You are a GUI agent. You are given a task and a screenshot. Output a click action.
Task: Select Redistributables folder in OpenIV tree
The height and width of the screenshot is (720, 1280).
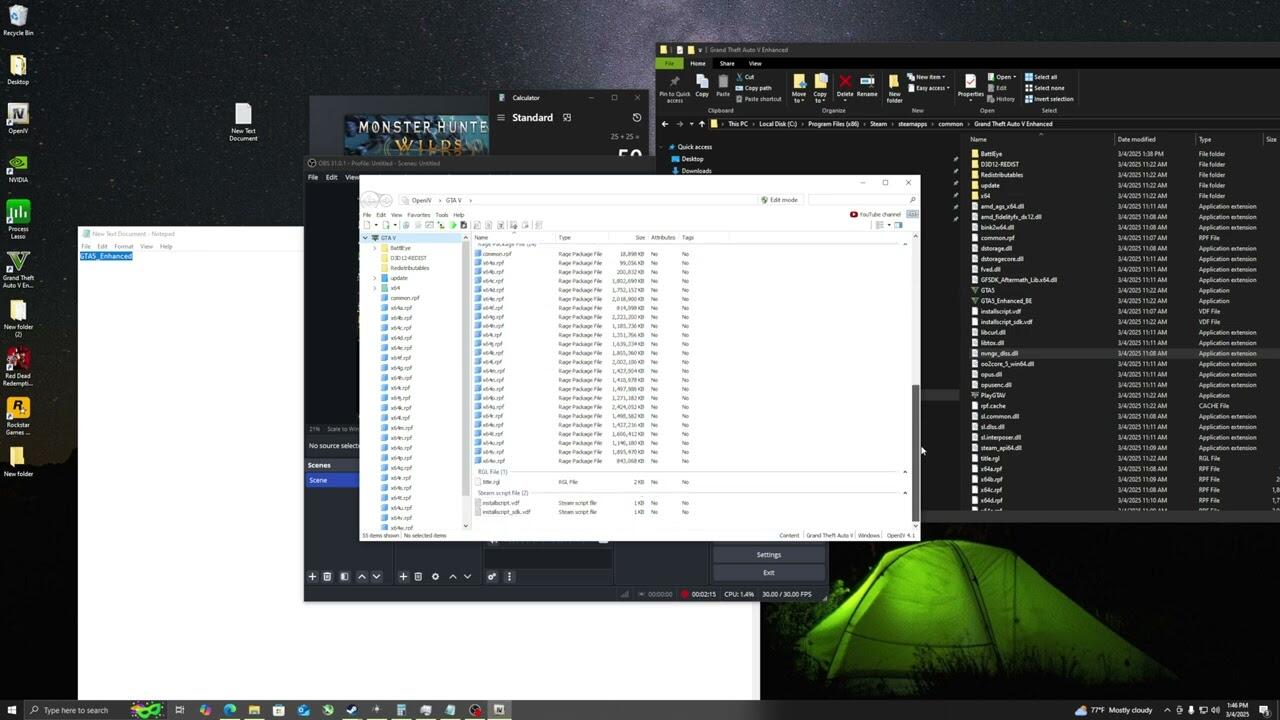[409, 268]
